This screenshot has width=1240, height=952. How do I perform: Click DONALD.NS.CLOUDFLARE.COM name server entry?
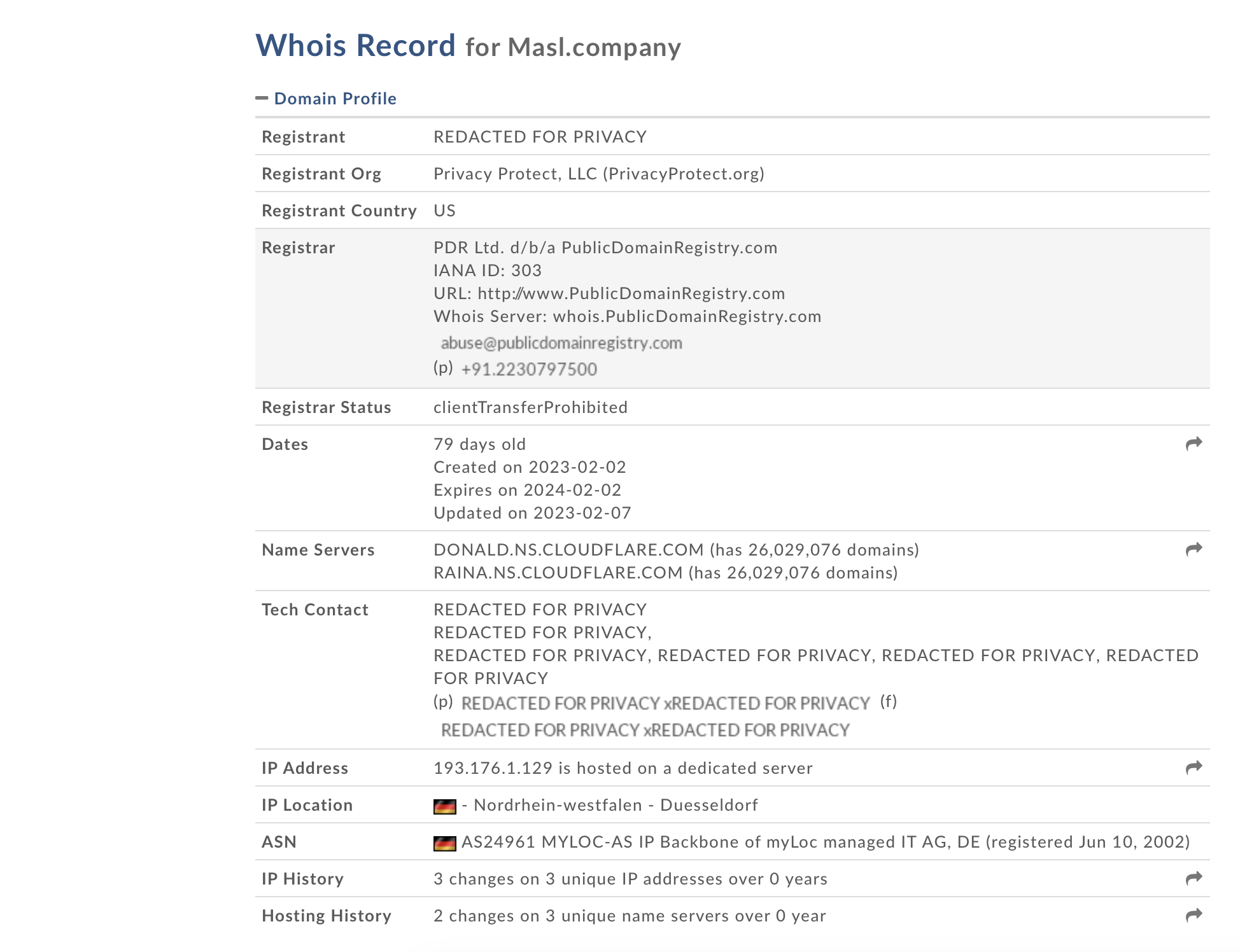coord(676,550)
